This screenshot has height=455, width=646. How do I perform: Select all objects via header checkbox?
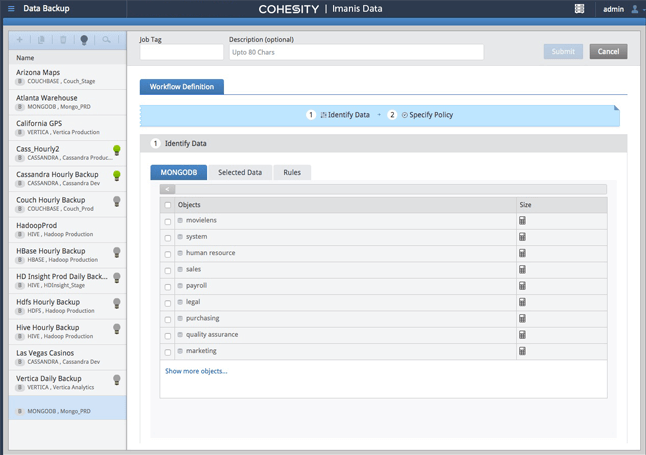(168, 205)
